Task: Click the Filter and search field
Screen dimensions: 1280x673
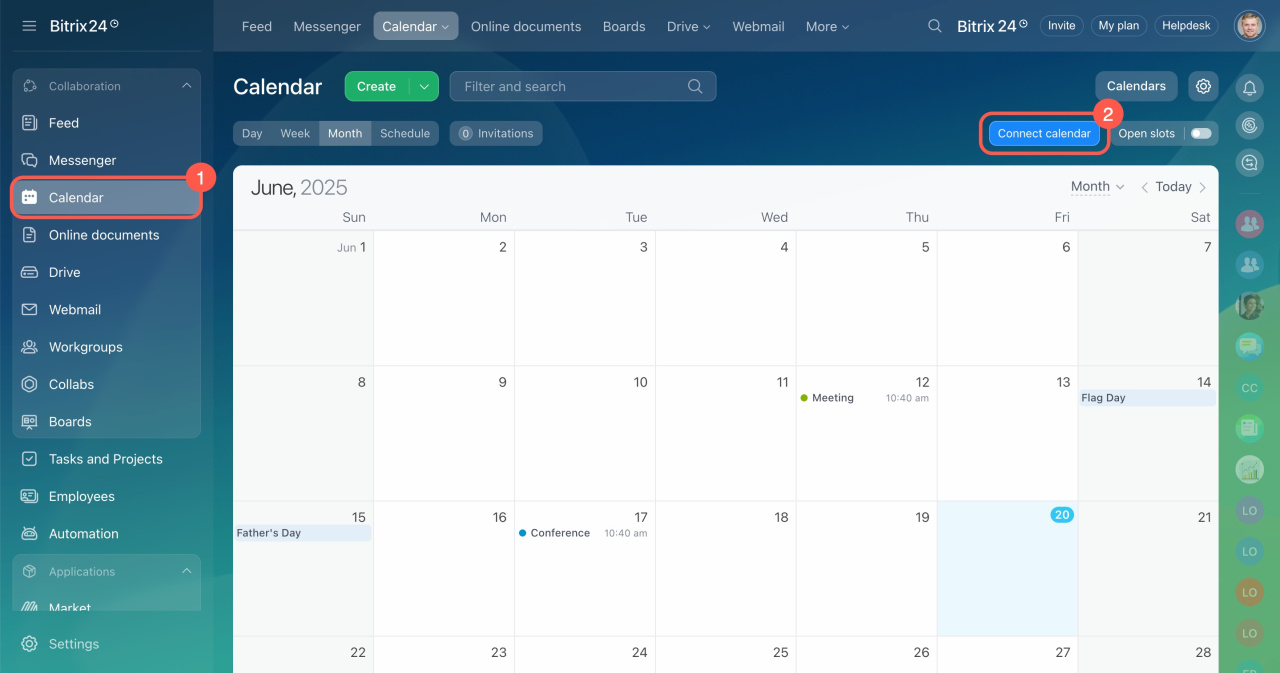Action: tap(570, 87)
